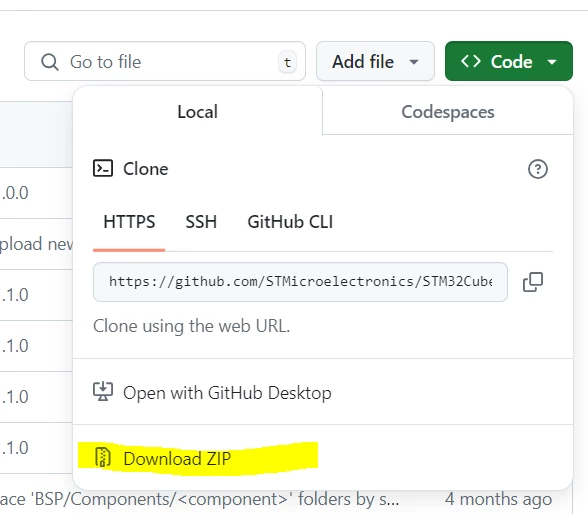The height and width of the screenshot is (514, 588).
Task: Click the terminal icon beside Clone
Action: tap(103, 168)
